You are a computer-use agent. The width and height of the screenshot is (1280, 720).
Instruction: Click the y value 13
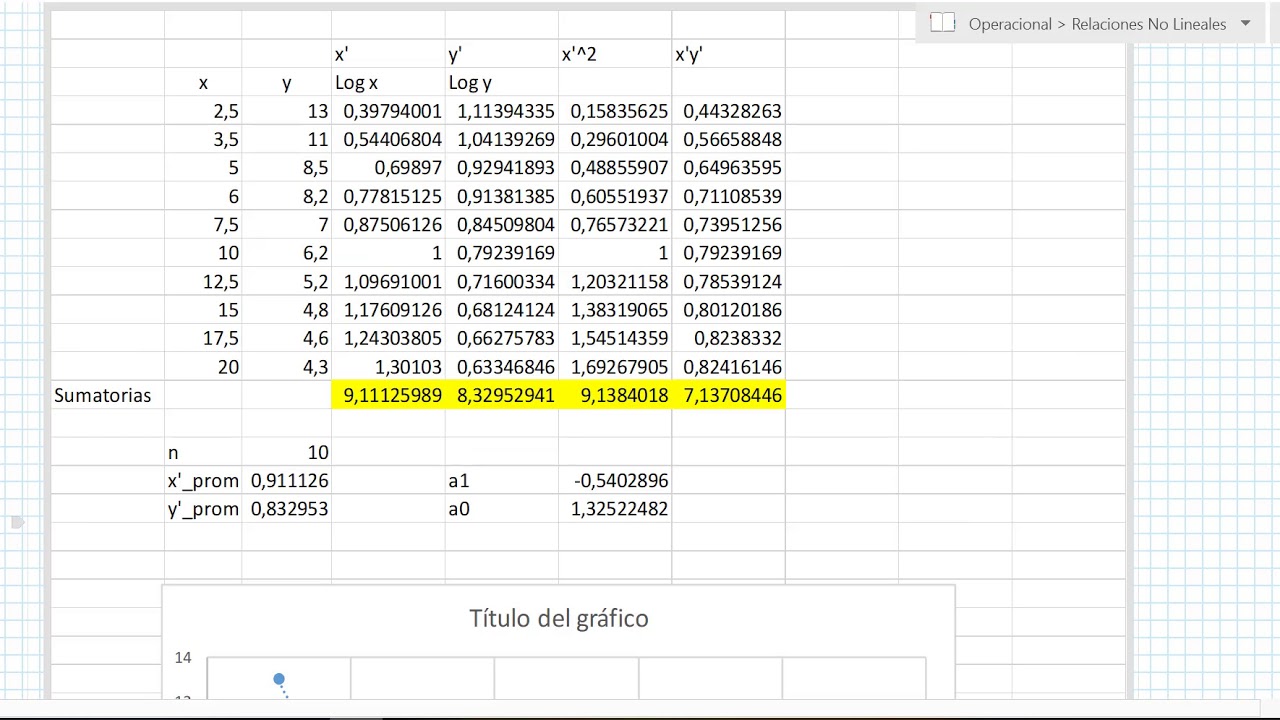(286, 111)
